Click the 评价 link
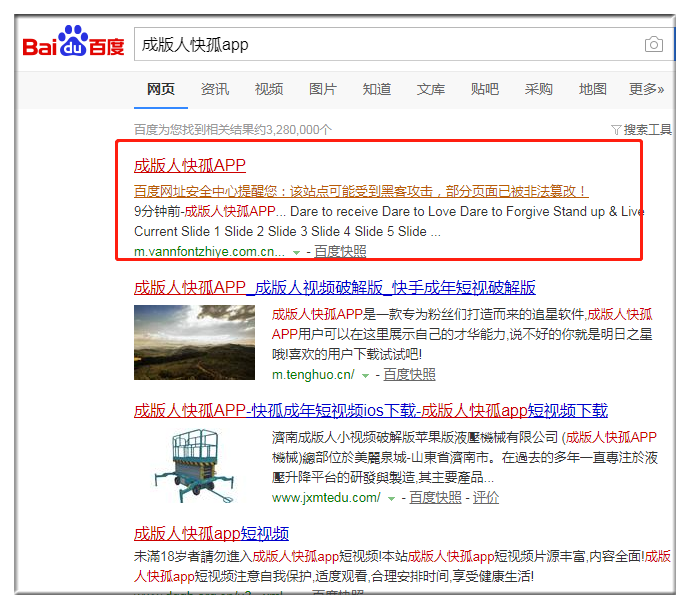The image size is (690, 609). pyautogui.click(x=486, y=498)
